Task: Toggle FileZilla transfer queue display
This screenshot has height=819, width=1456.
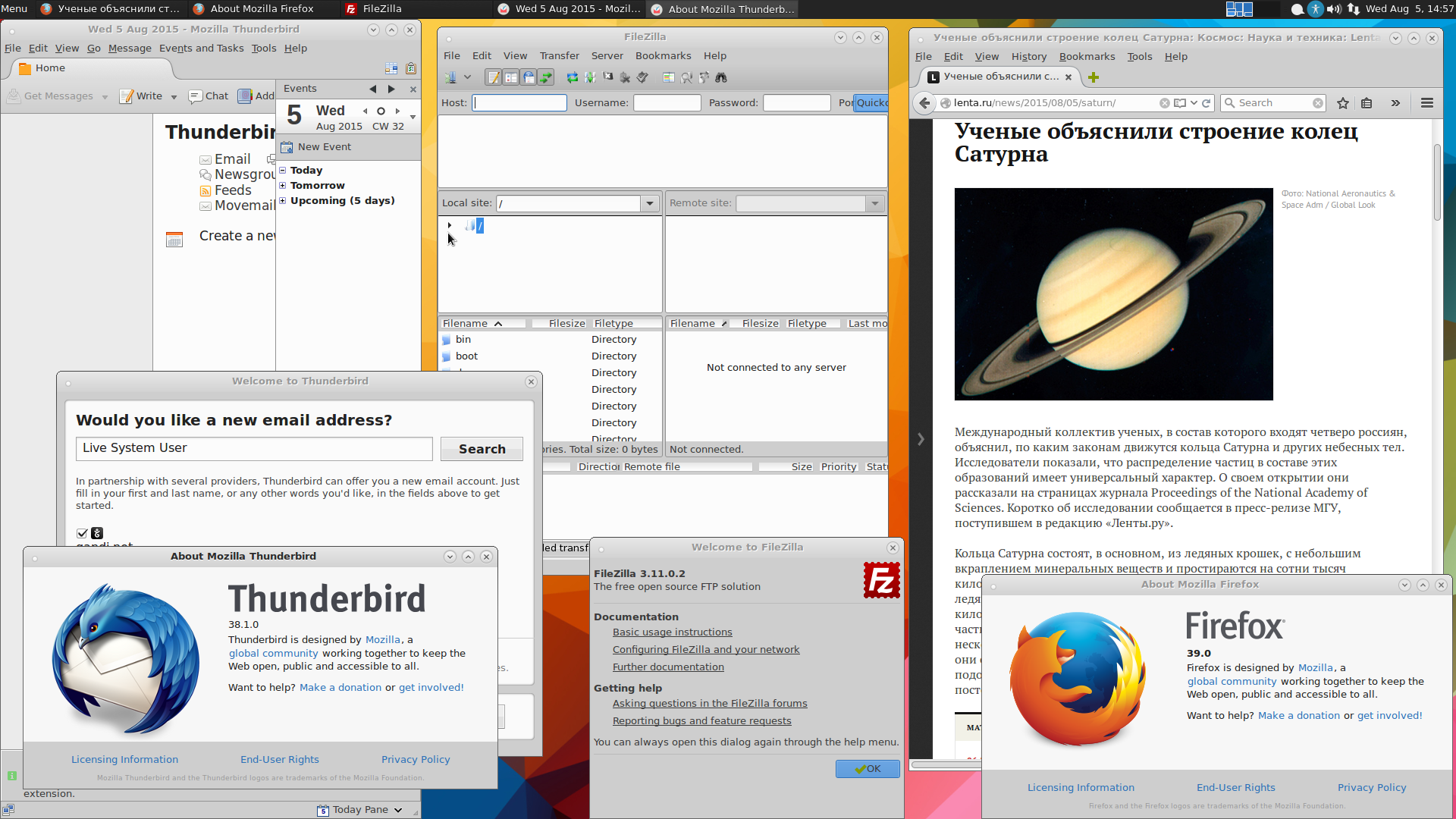Action: pyautogui.click(x=546, y=77)
